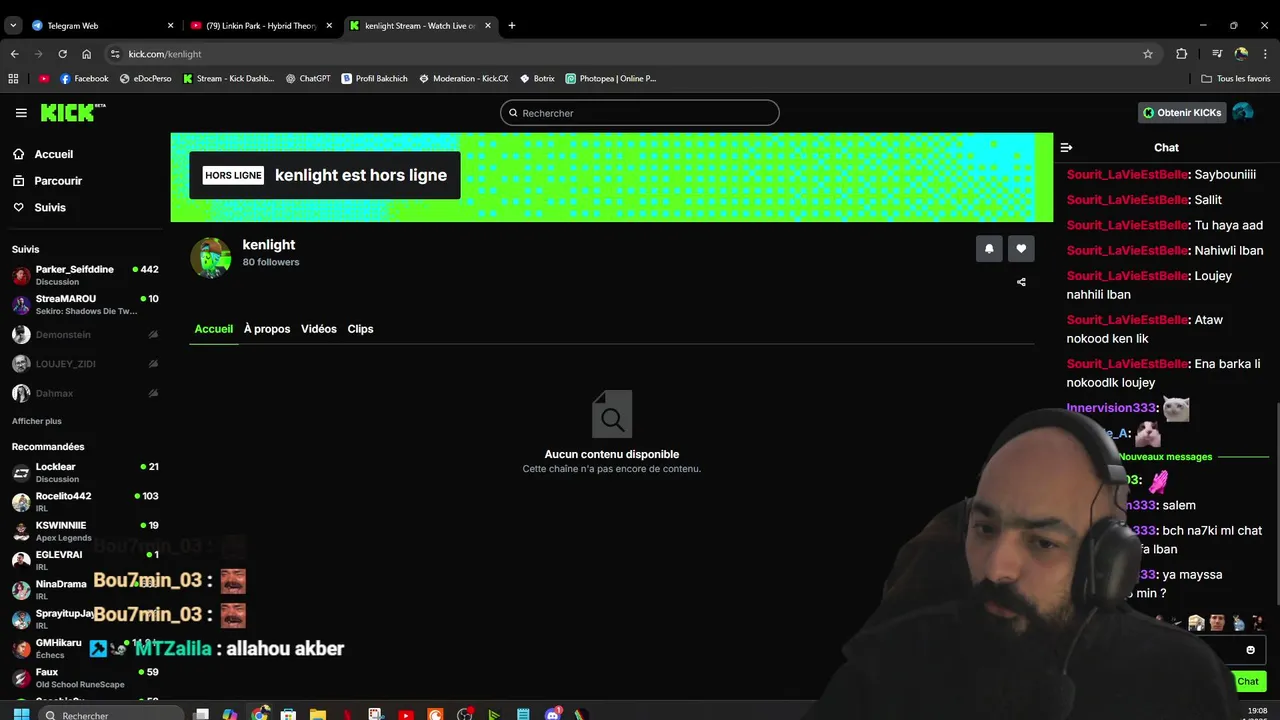Bookmark this page with star icon
Screen dimensions: 1280x720
coord(1148,54)
